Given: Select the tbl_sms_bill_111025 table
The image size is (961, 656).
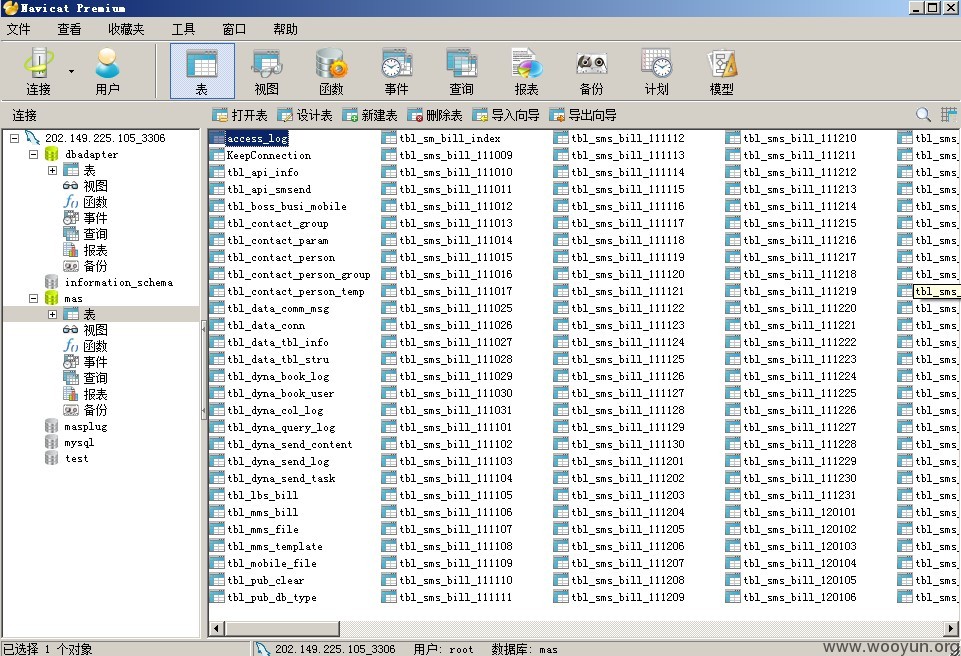Looking at the screenshot, I should click(455, 308).
